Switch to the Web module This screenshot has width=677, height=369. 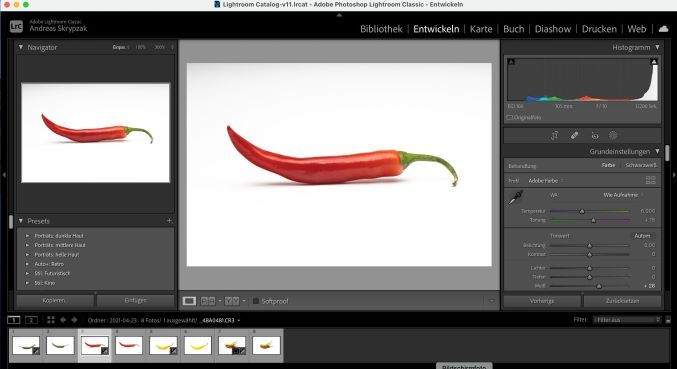(x=636, y=29)
